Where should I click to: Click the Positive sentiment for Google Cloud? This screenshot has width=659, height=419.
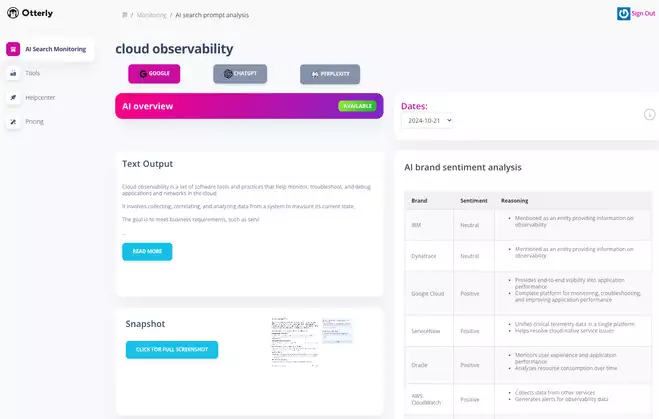coord(469,293)
